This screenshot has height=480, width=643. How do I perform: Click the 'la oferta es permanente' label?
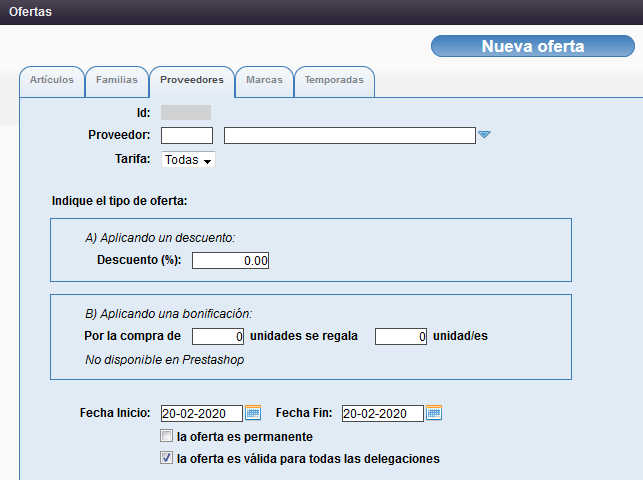[x=244, y=437]
